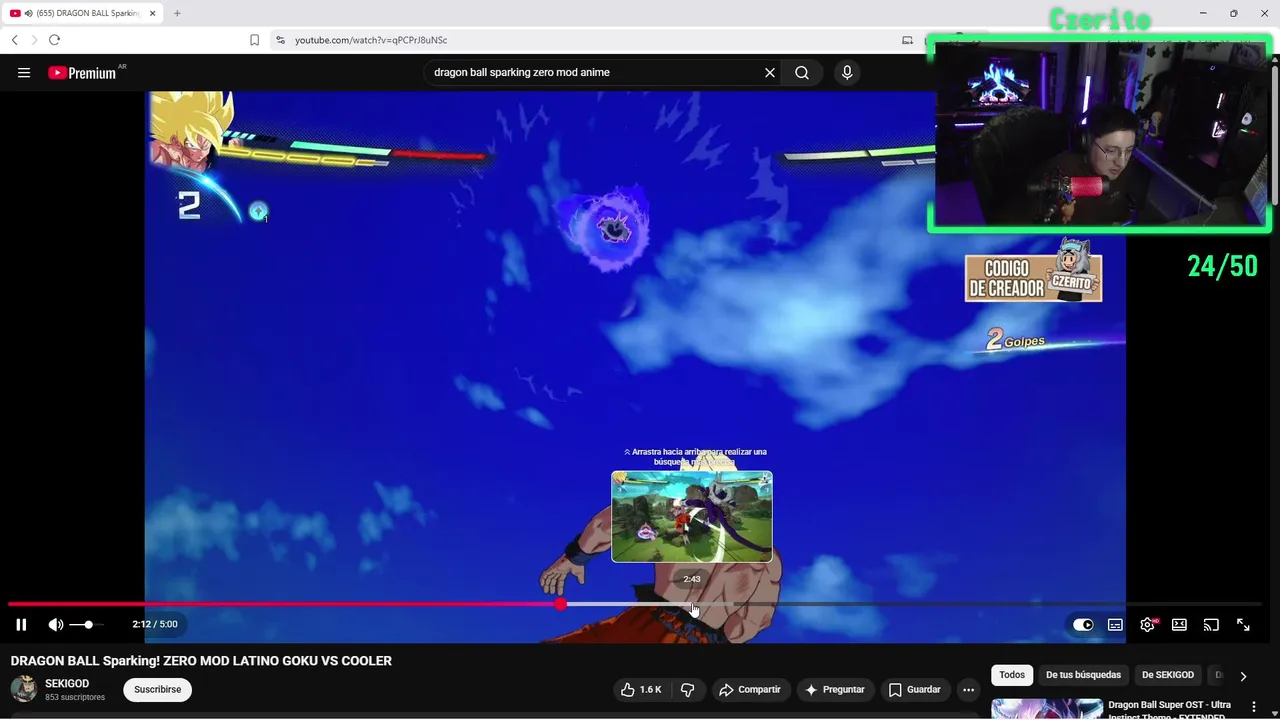Adjust the volume slider
This screenshot has height=720, width=1280.
click(x=86, y=625)
